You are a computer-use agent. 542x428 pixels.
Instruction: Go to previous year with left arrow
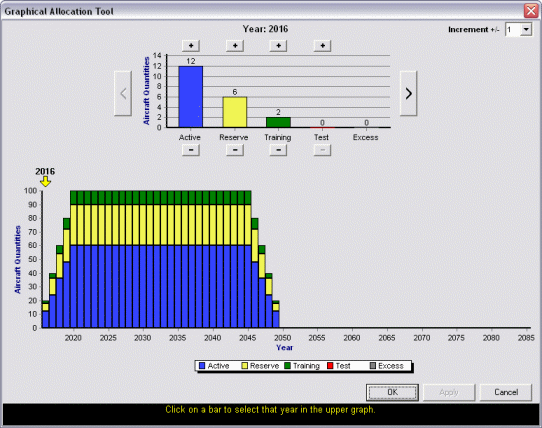(123, 93)
